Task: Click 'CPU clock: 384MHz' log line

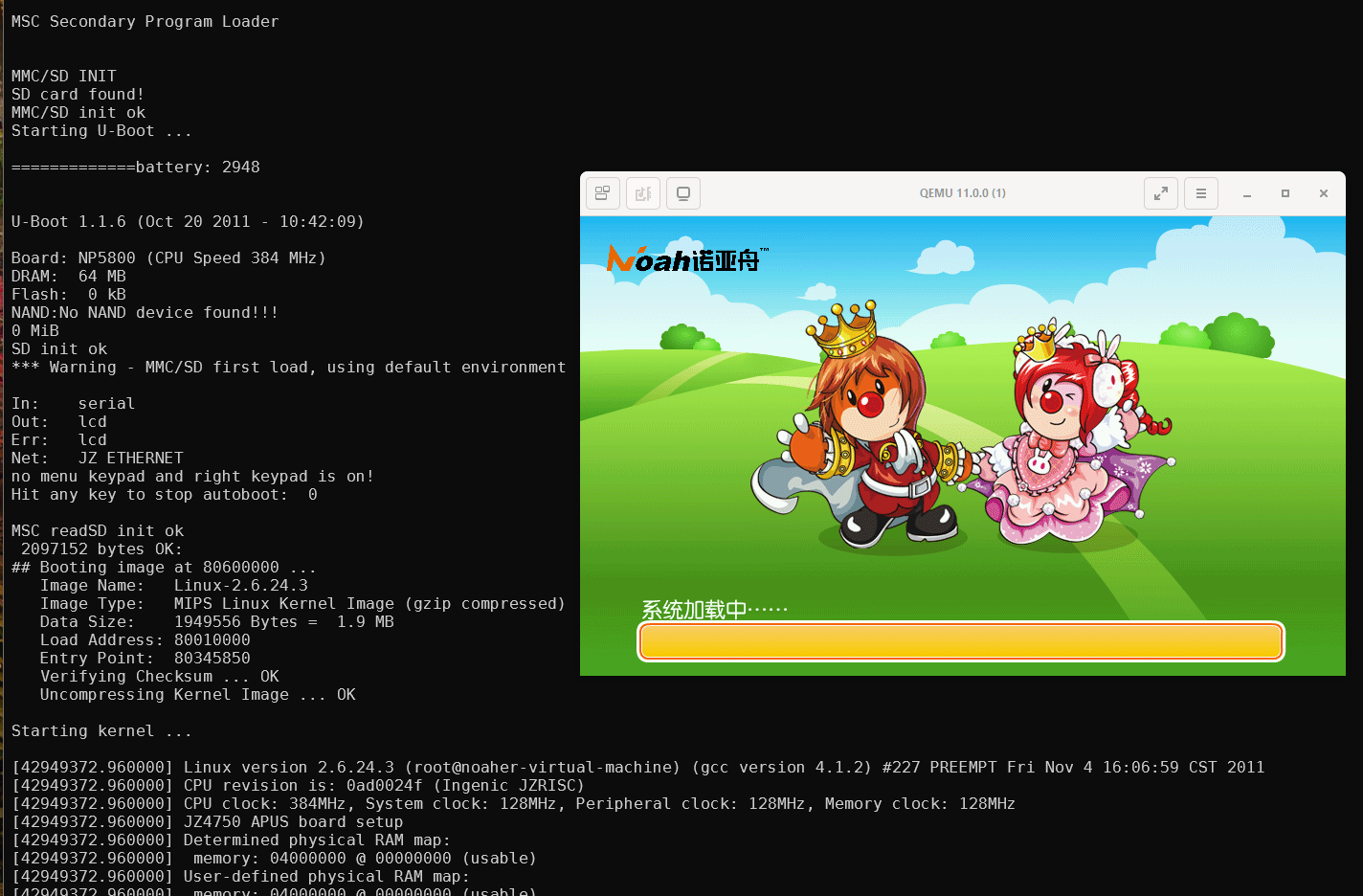Action: coord(513,803)
